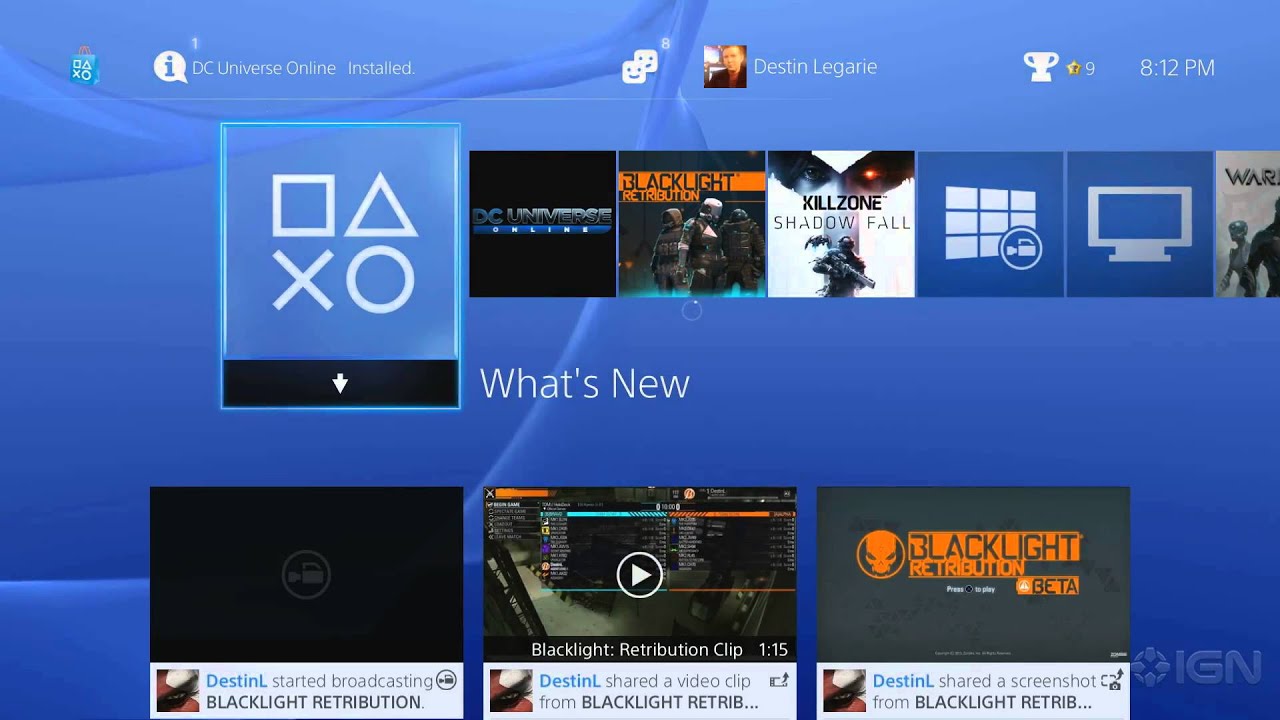Launch Blacklight Retribution game tile
The height and width of the screenshot is (720, 1280).
(692, 224)
